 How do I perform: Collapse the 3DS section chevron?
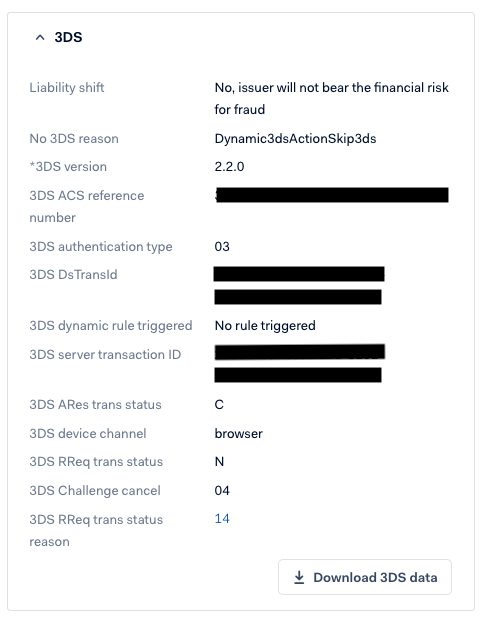[x=40, y=37]
